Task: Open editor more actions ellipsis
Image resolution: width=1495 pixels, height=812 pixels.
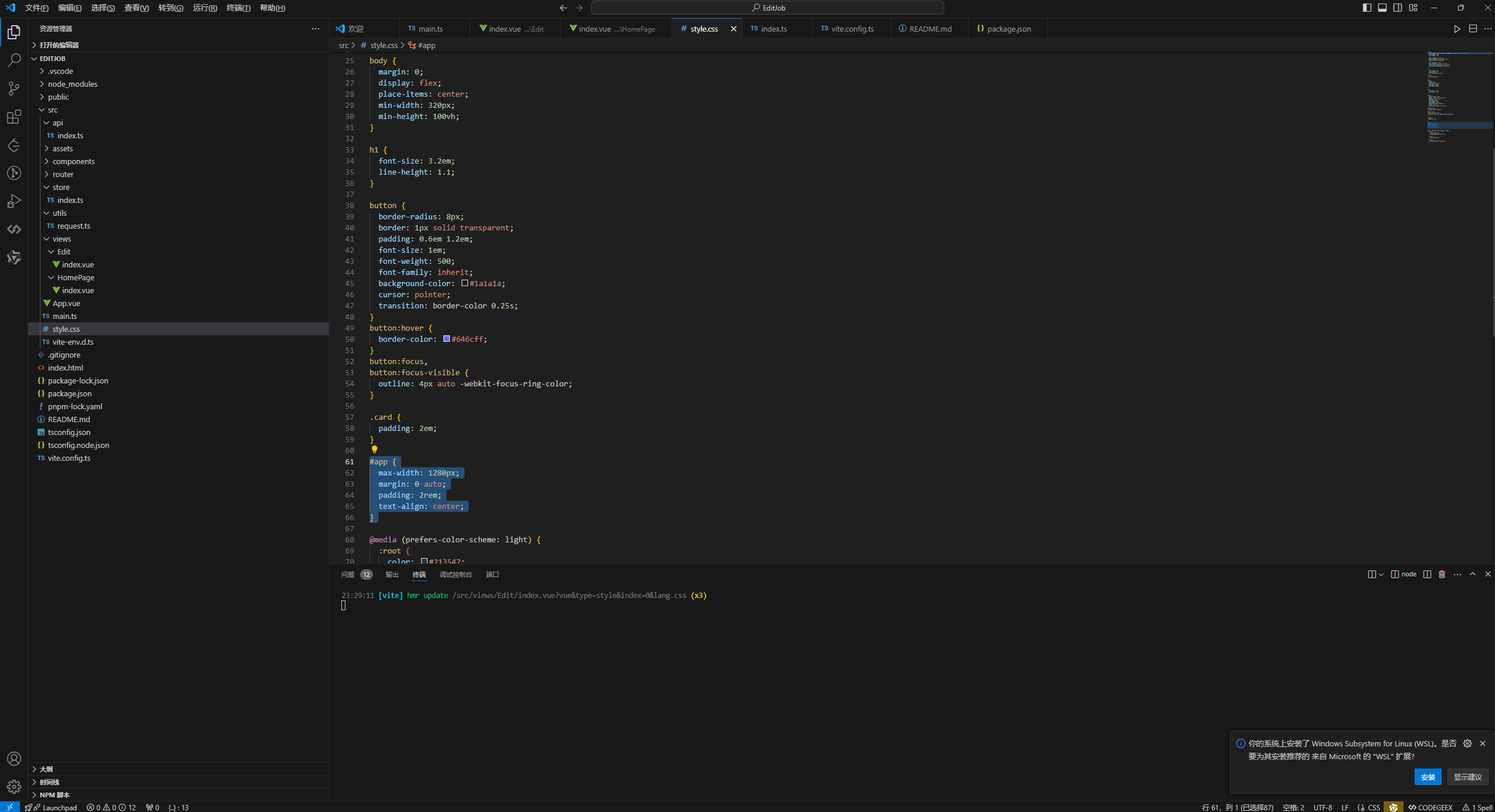Action: coord(1488,29)
